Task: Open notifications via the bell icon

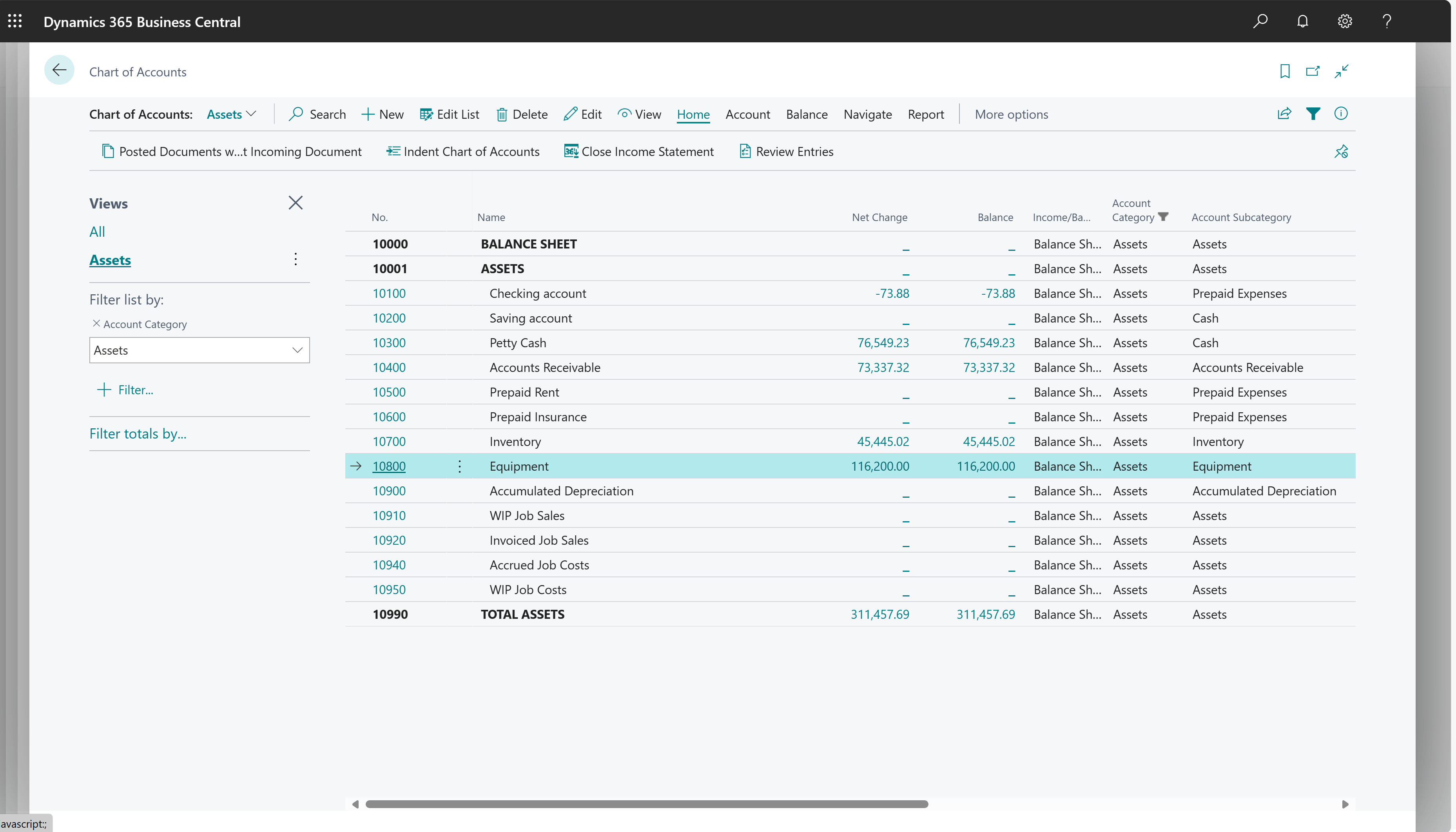Action: (x=1303, y=21)
